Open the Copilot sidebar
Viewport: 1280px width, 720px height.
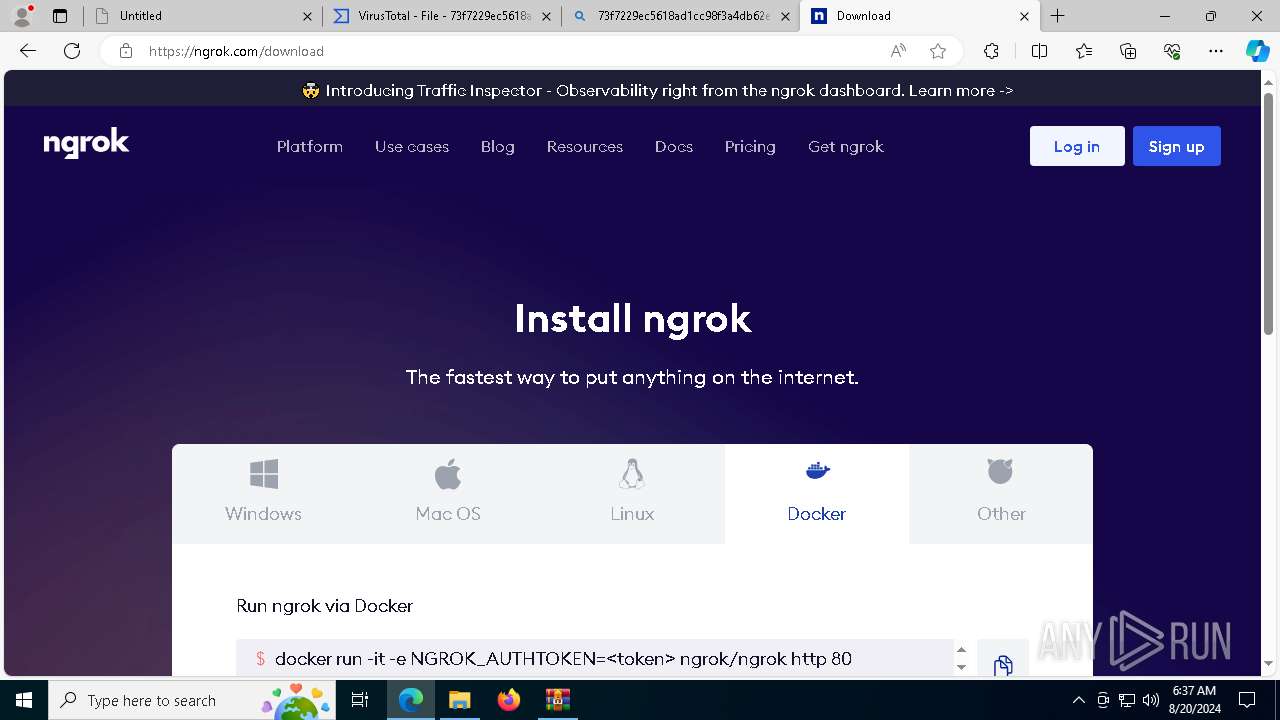(x=1257, y=51)
